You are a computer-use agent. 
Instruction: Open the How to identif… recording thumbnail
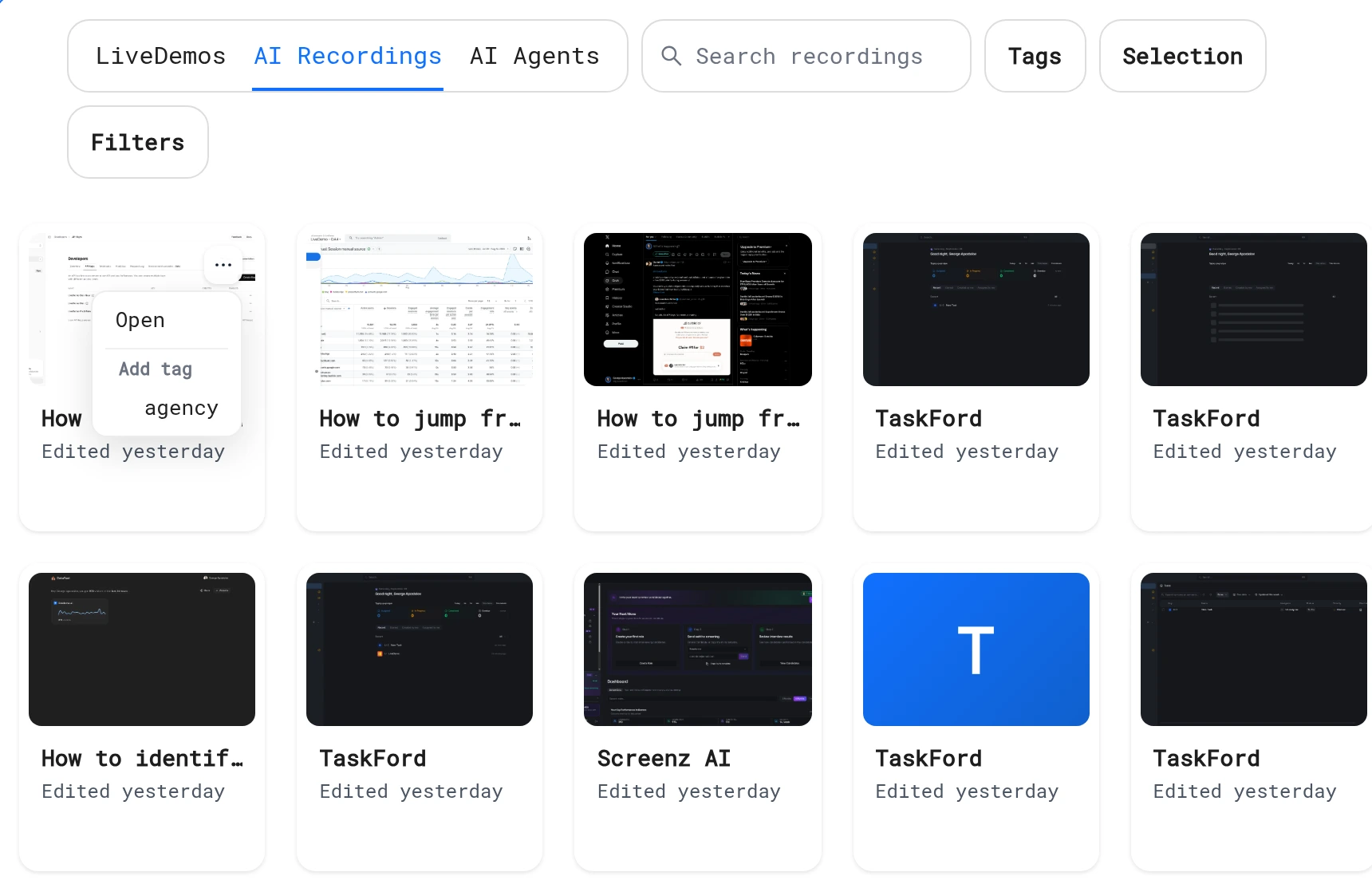(x=142, y=649)
